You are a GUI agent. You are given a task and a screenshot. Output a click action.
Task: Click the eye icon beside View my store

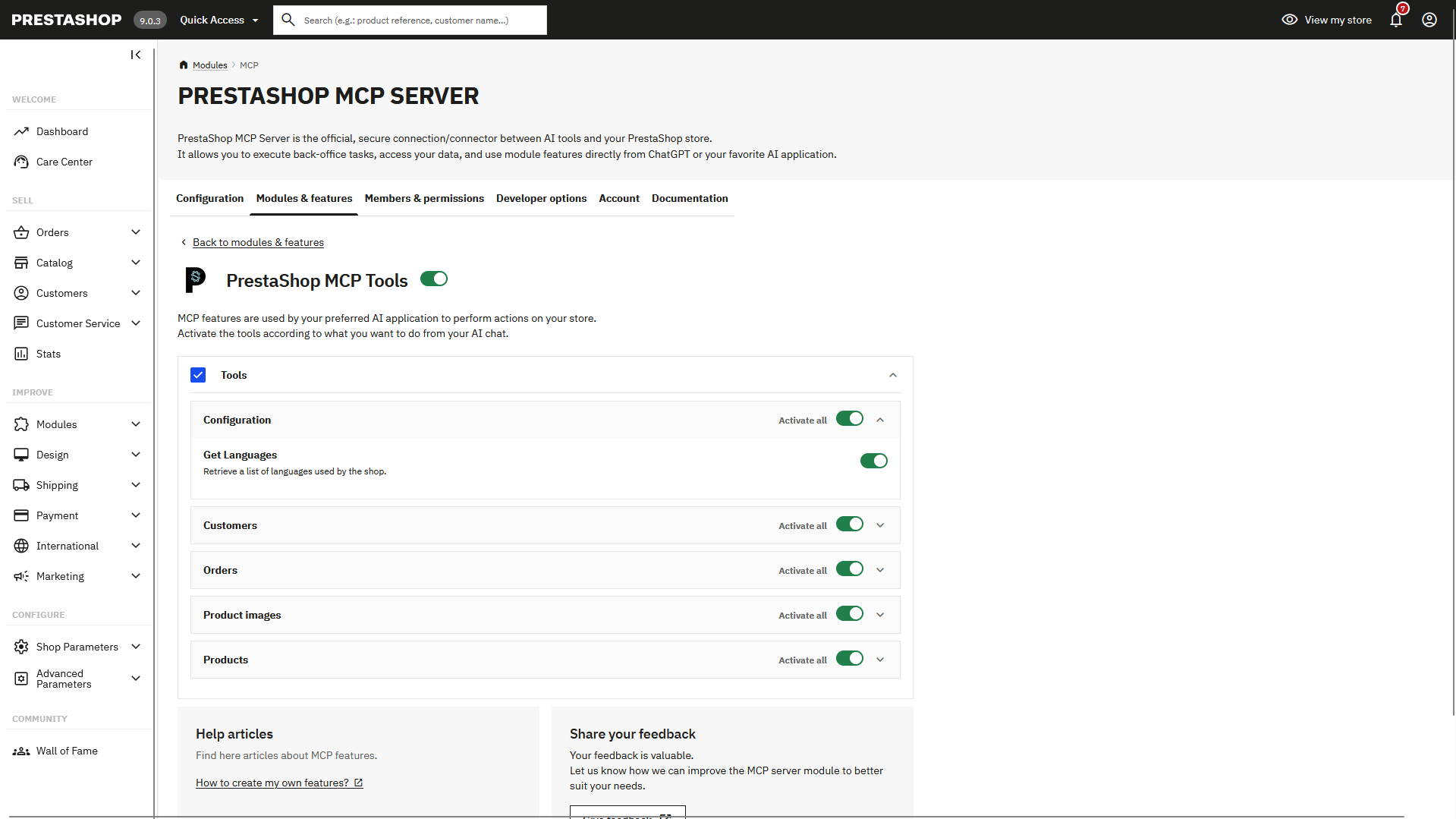(1289, 20)
